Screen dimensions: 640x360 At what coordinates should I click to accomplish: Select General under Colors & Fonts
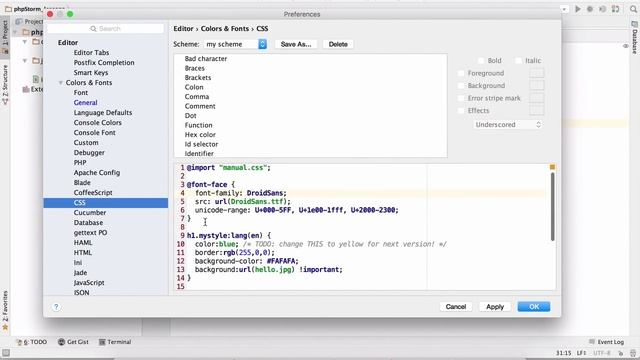click(85, 103)
